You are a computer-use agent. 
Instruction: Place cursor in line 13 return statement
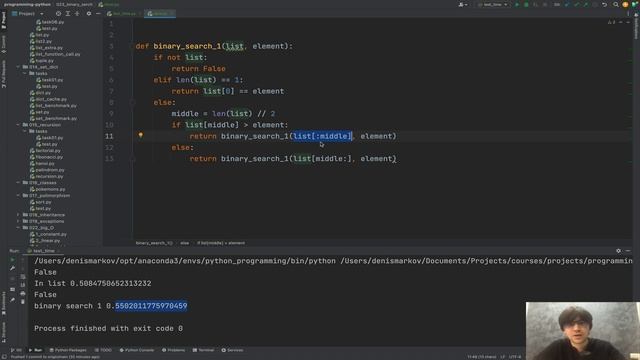pyautogui.click(x=293, y=159)
